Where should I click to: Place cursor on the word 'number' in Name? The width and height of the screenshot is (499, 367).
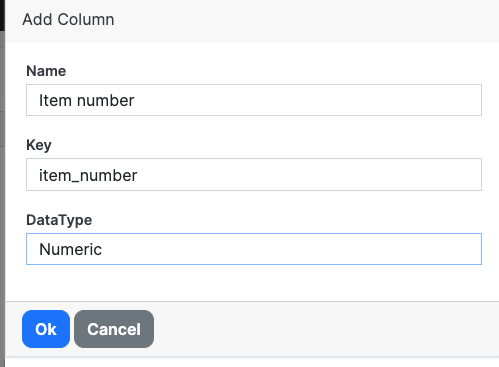[x=105, y=100]
